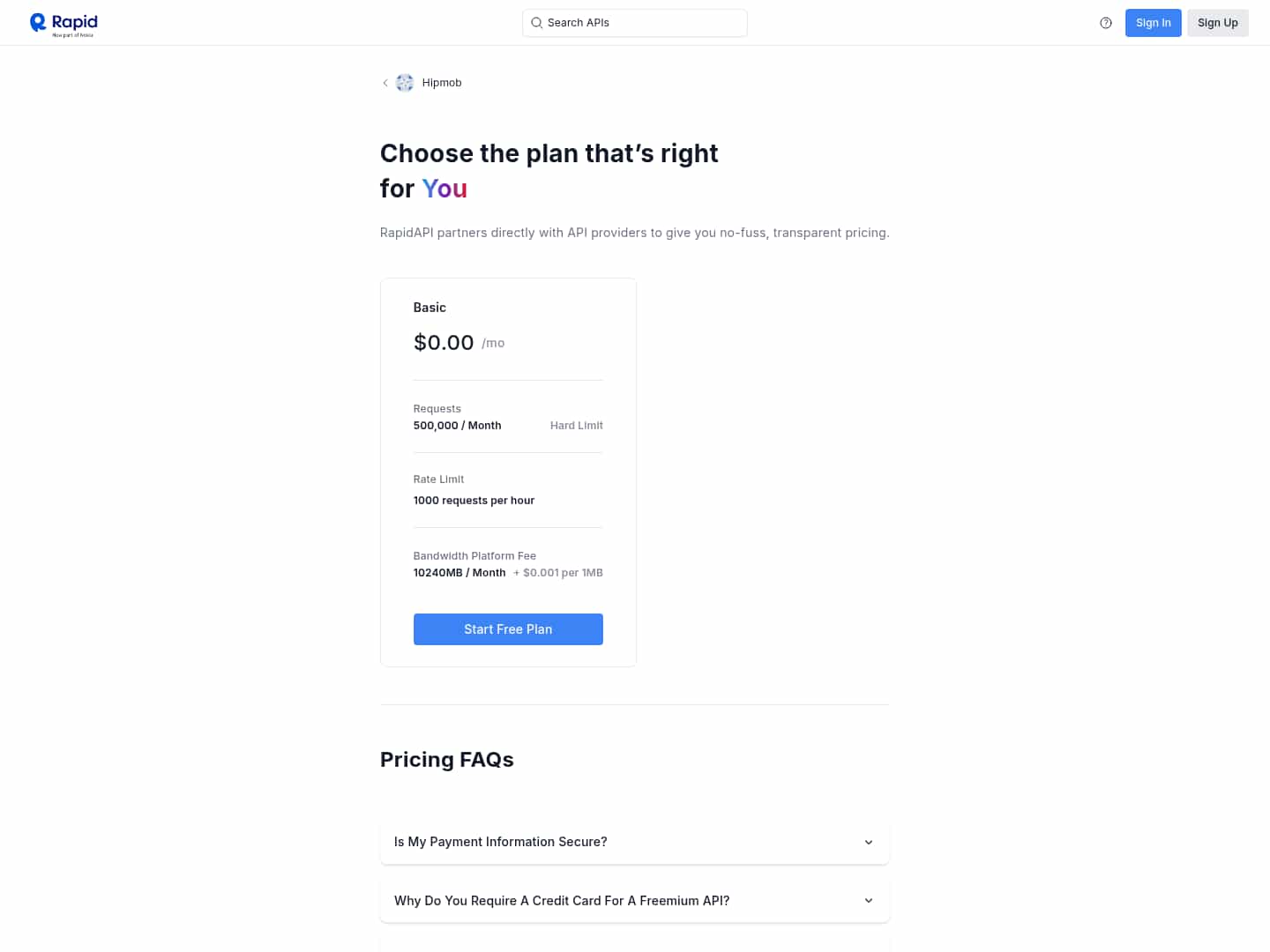1270x952 pixels.
Task: Focus the Search APIs input field
Action: pyautogui.click(x=644, y=23)
